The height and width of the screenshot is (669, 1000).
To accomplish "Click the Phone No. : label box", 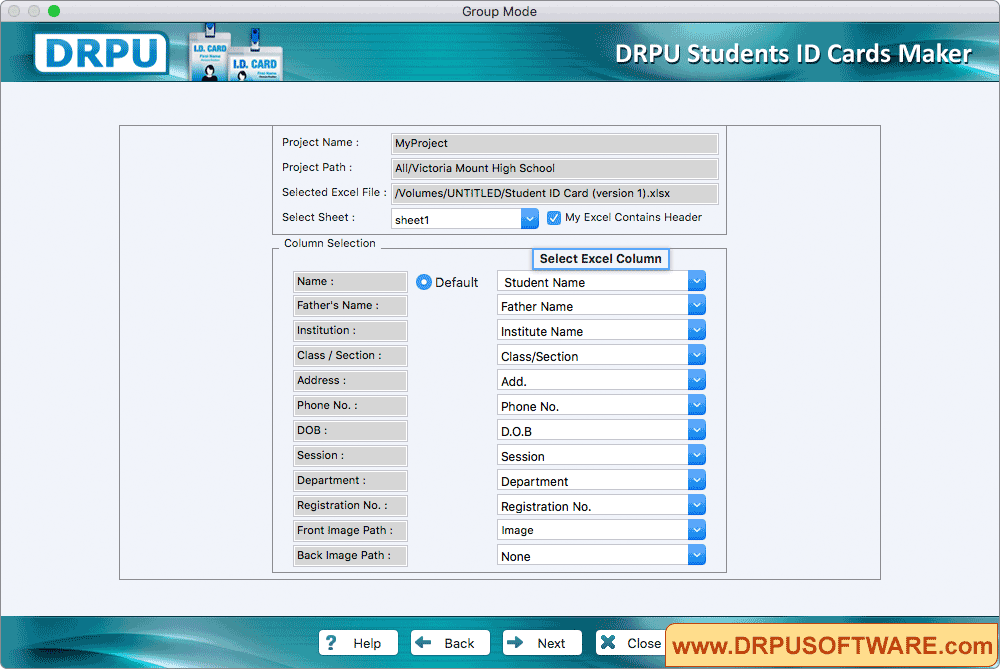I will tap(350, 405).
